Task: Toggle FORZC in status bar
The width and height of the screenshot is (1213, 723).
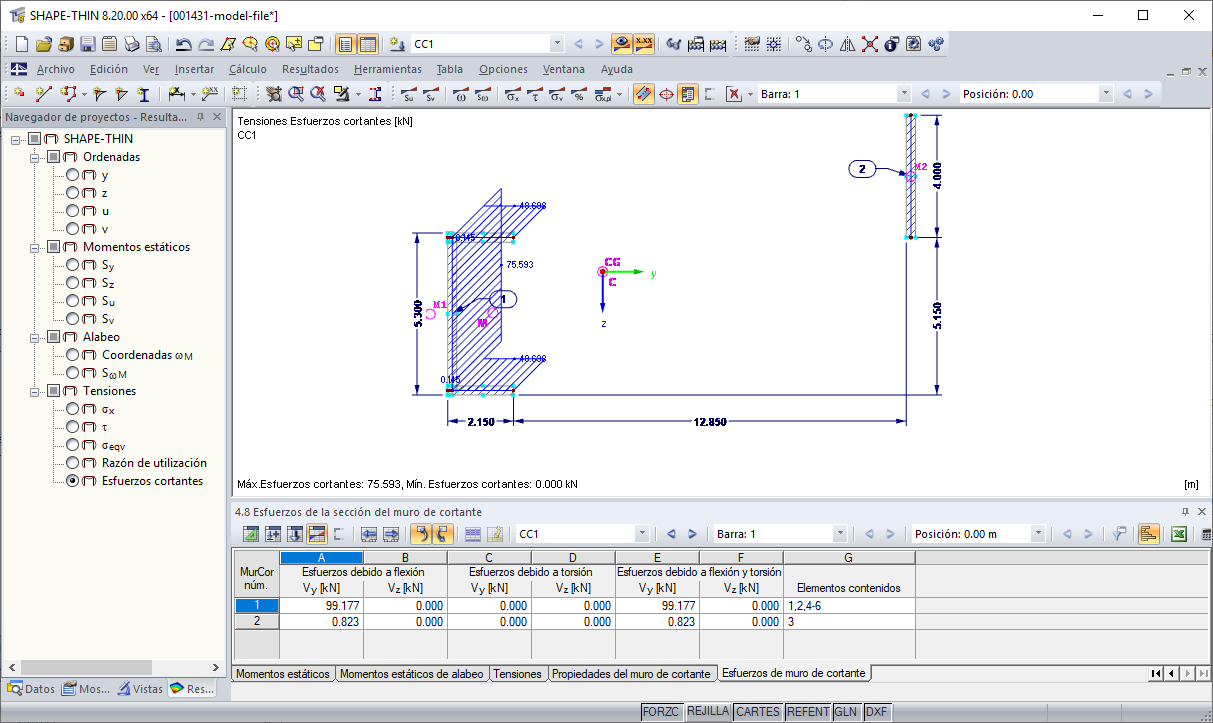Action: pyautogui.click(x=661, y=712)
